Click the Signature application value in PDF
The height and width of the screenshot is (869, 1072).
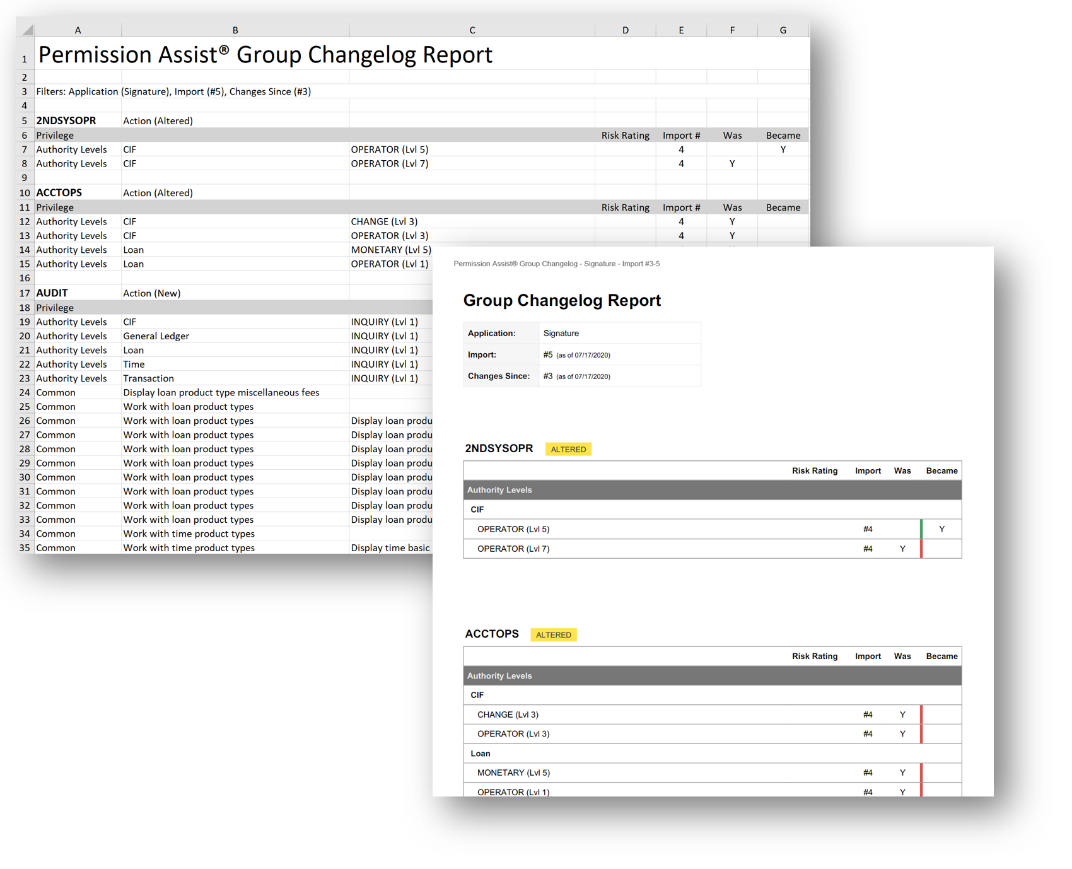[561, 333]
